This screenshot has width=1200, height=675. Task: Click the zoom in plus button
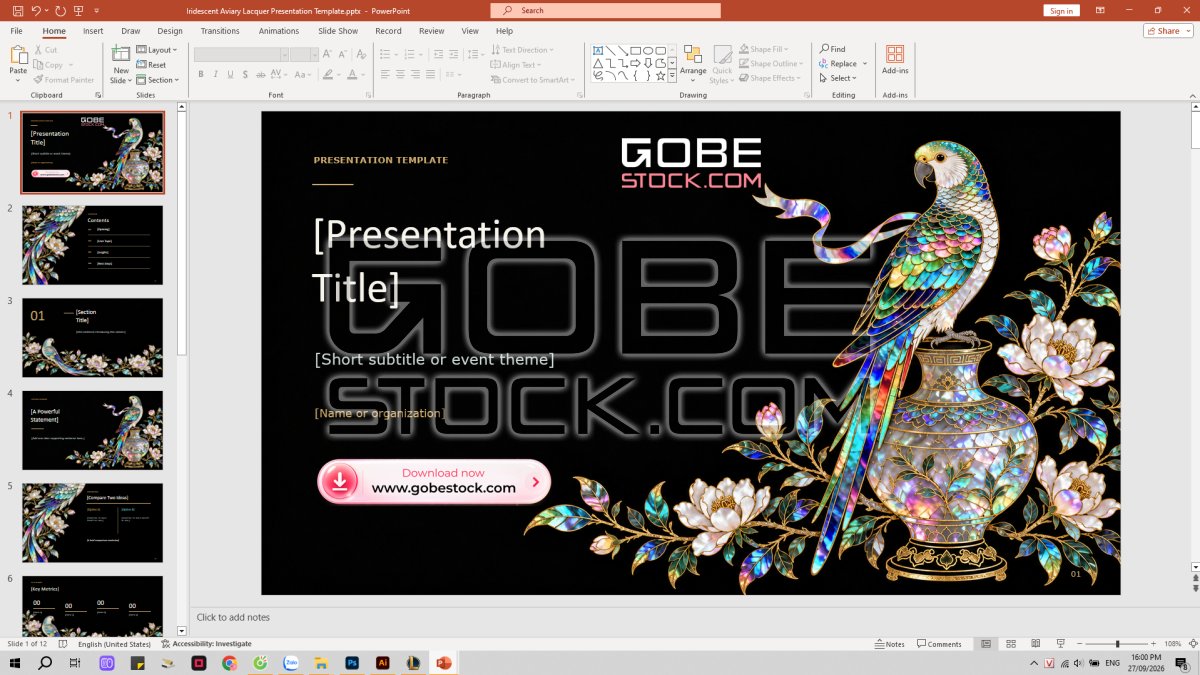click(1151, 644)
